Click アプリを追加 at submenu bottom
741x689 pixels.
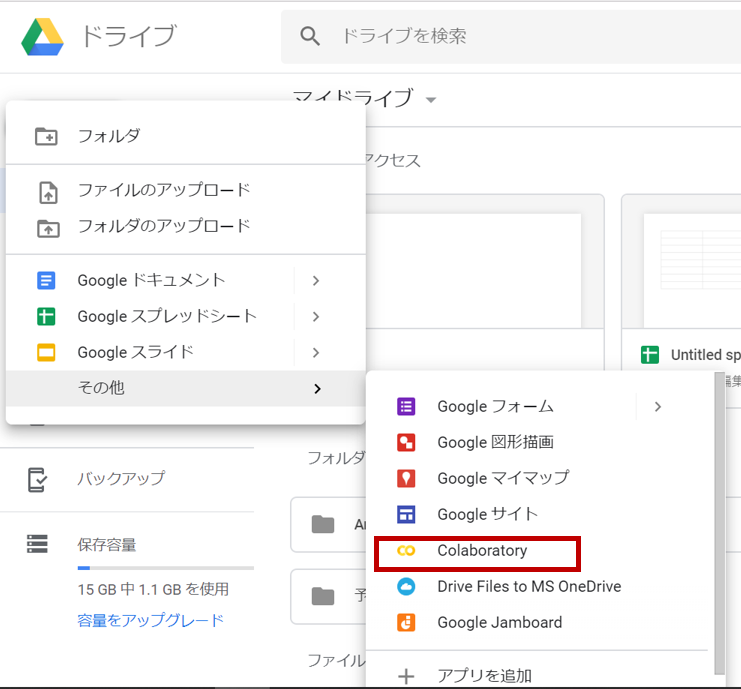(x=540, y=675)
